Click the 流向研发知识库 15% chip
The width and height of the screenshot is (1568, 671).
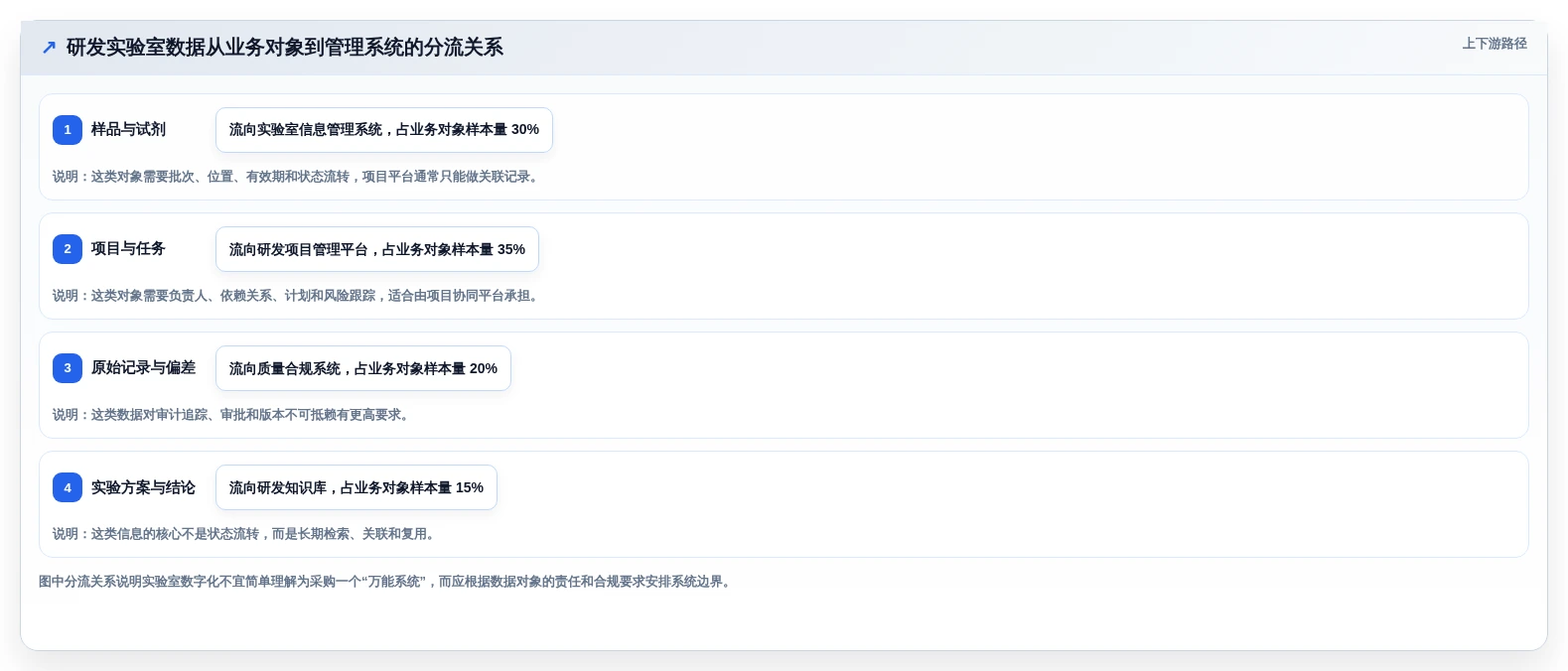click(356, 487)
